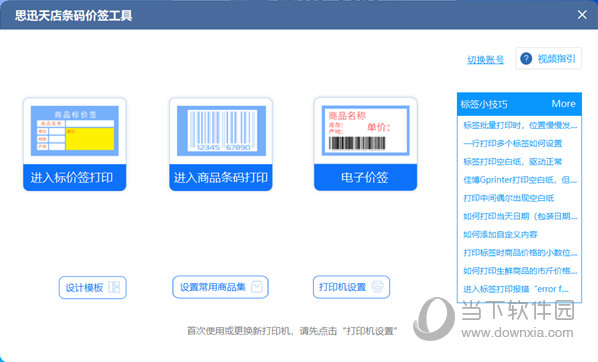Screen dimensions: 598x362
Task: Open the product barcode thumbnail image
Action: click(x=221, y=131)
